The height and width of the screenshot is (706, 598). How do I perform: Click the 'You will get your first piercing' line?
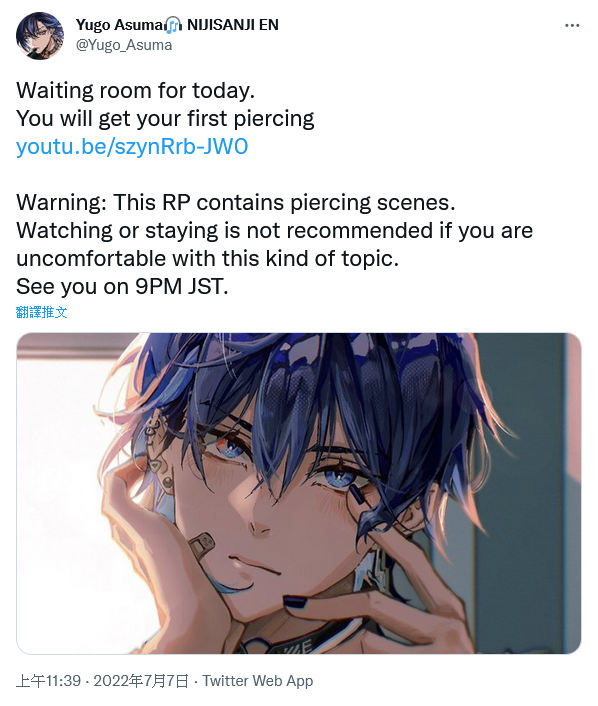point(165,119)
